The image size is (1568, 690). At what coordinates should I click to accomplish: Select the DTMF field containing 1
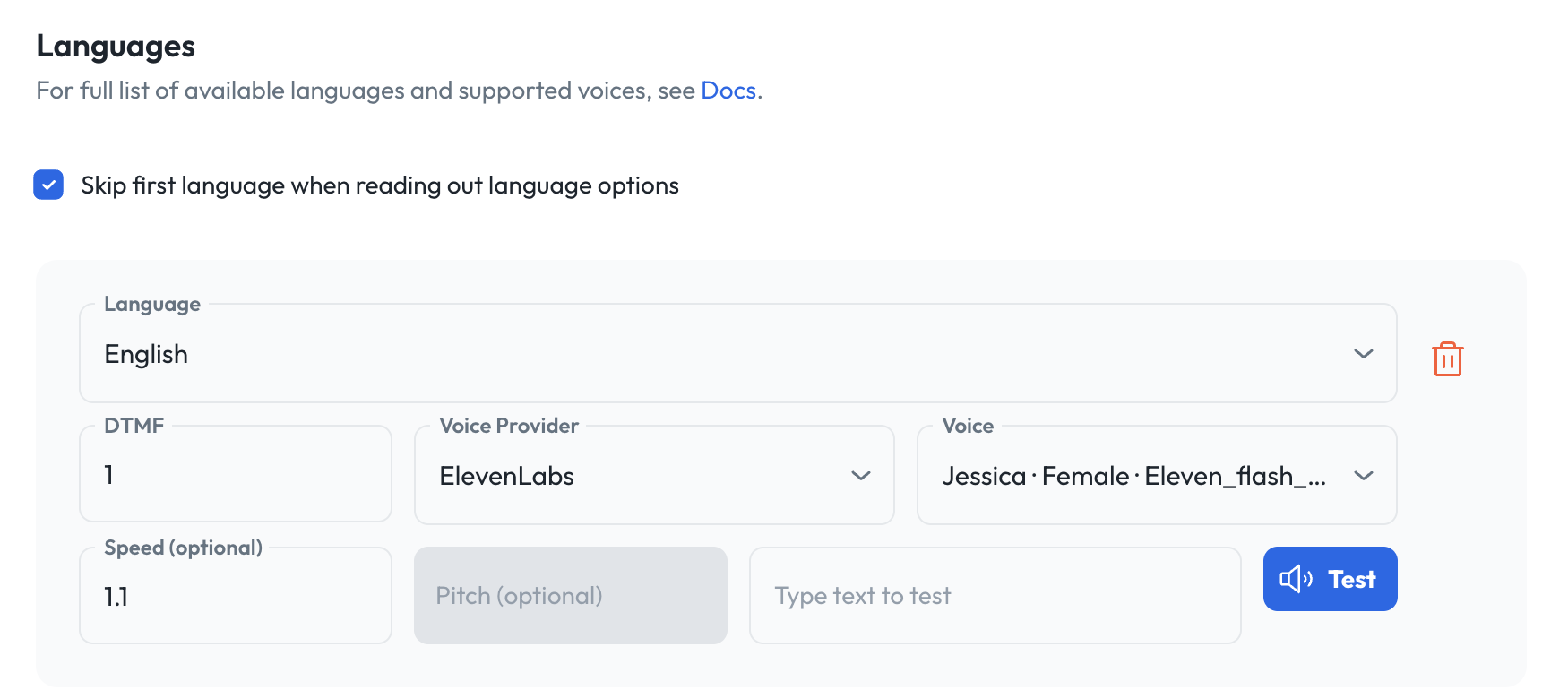click(235, 474)
